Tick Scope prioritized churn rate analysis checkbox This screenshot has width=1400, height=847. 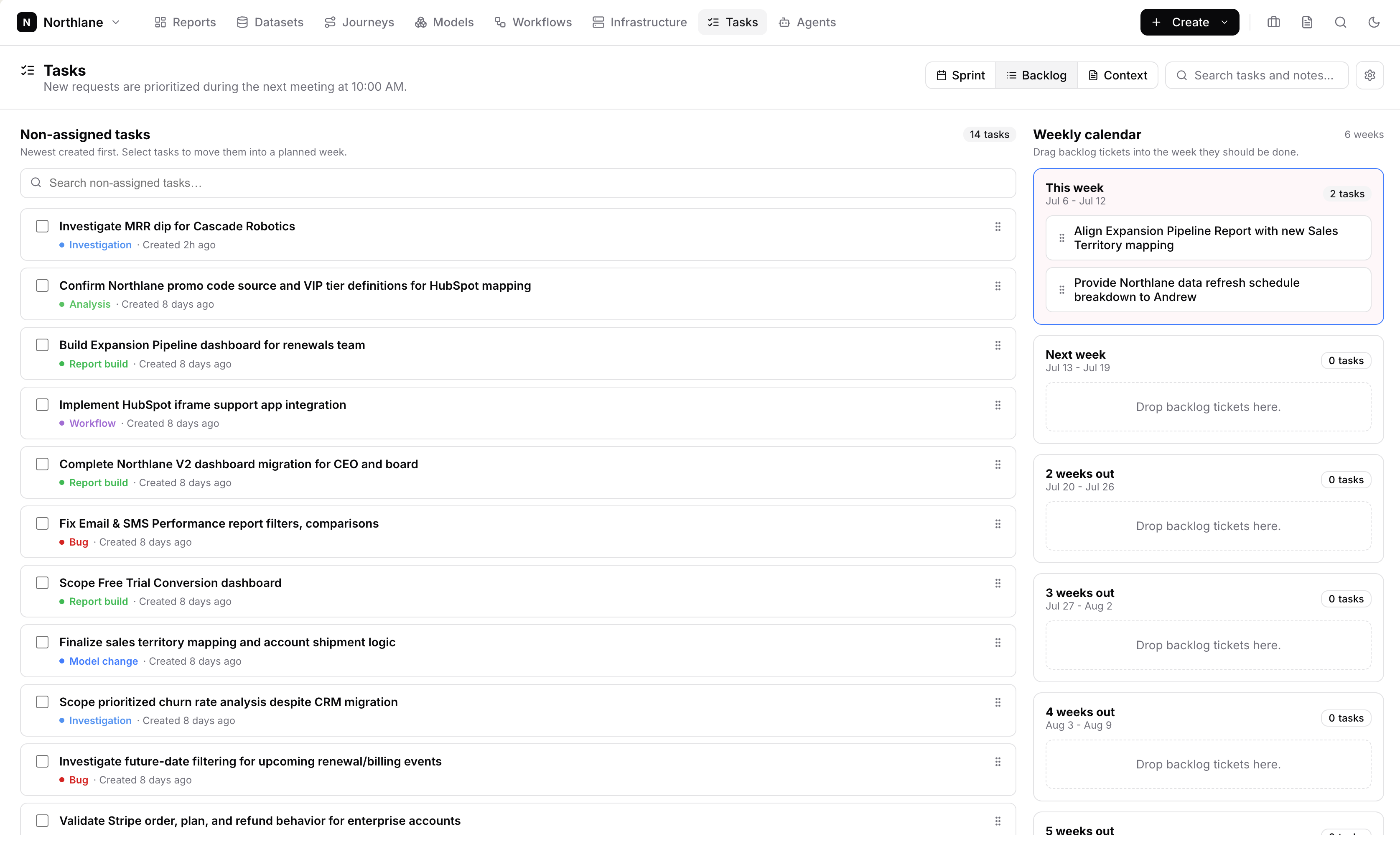point(42,702)
